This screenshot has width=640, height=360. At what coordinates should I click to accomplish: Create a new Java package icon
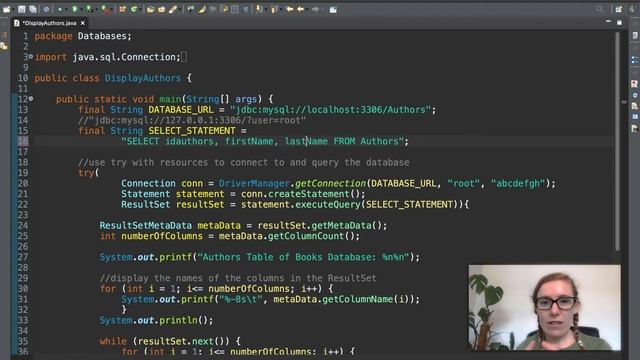(x=122, y=9)
